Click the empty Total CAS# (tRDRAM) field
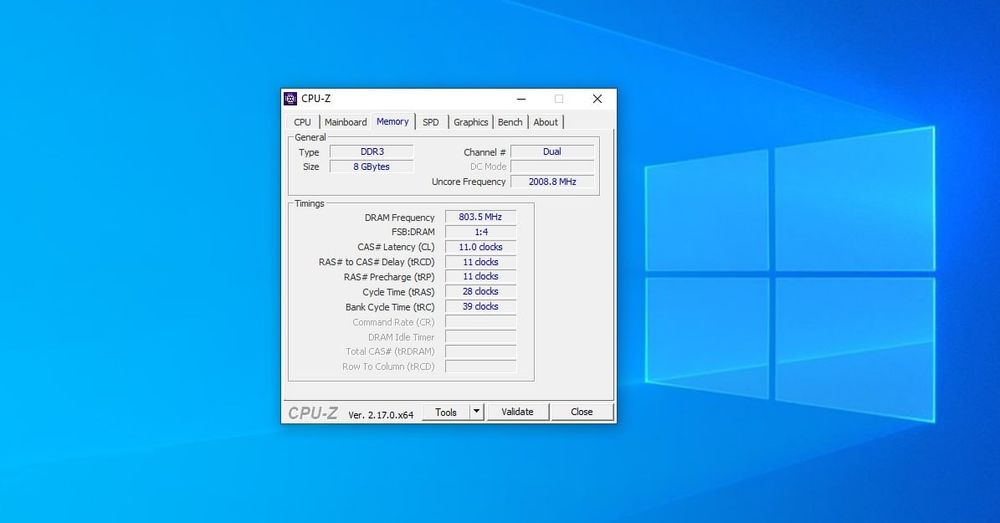Screen dimensions: 1000x523 [x=480, y=351]
